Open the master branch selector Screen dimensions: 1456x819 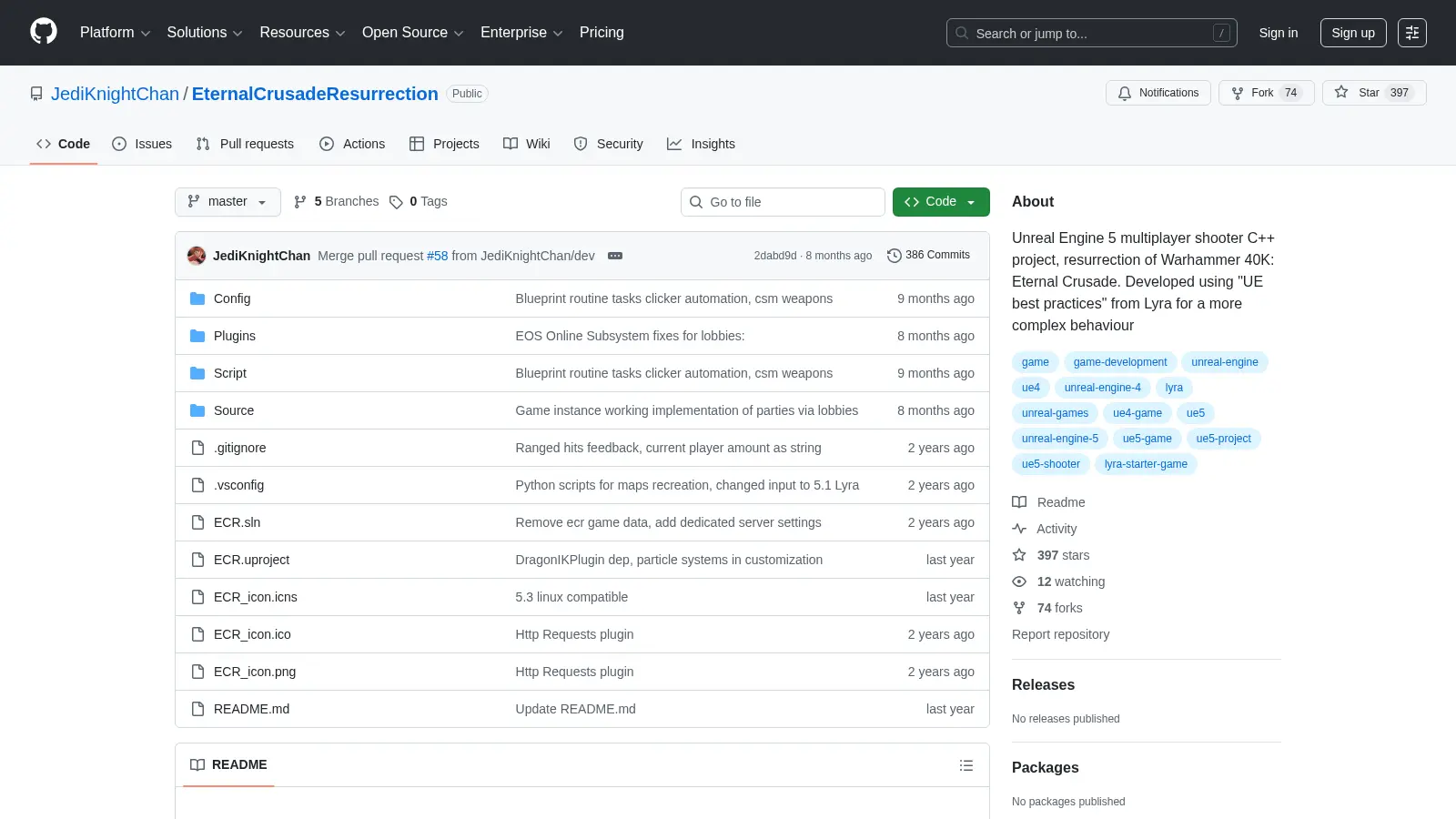pyautogui.click(x=227, y=202)
